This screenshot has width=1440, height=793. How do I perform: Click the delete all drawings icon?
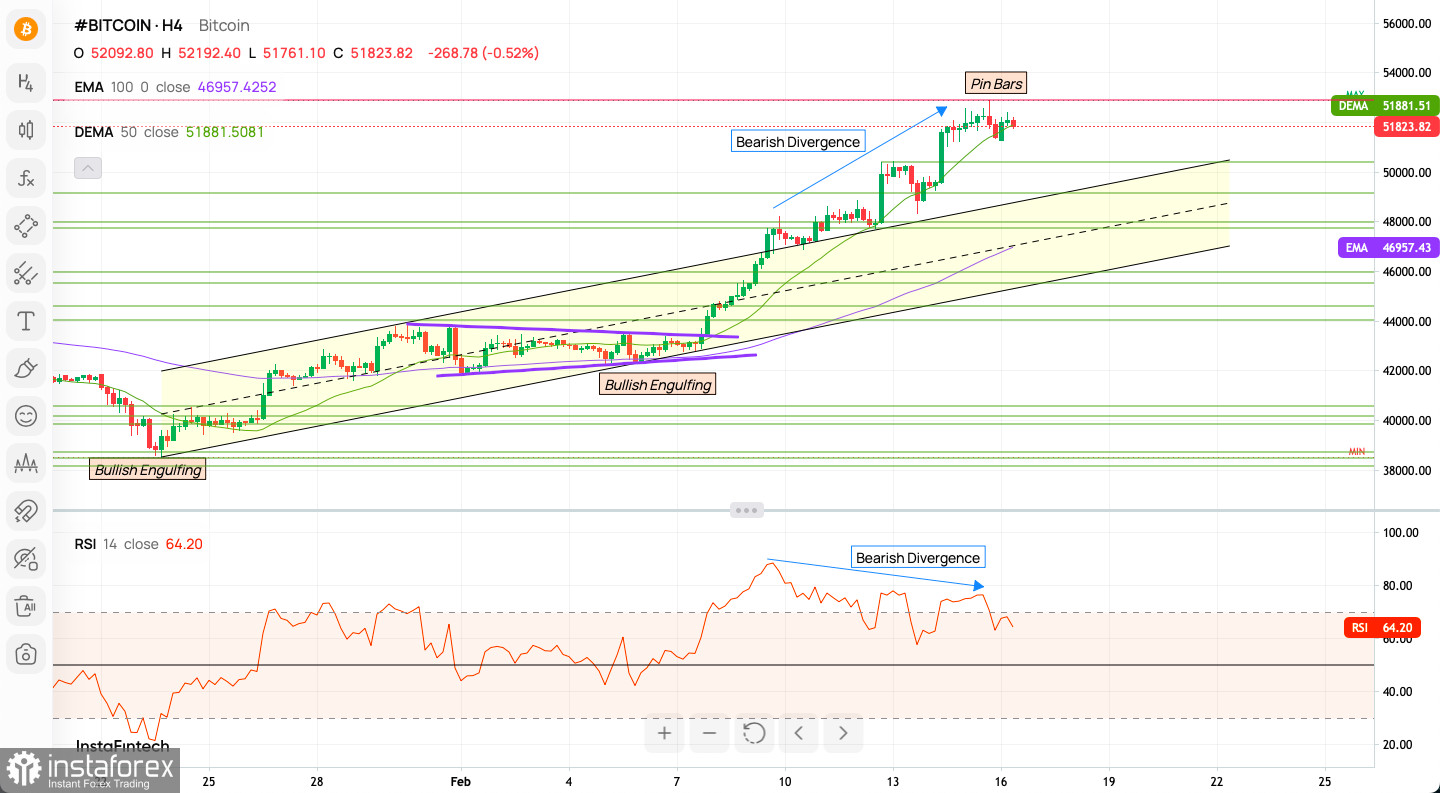pos(26,607)
